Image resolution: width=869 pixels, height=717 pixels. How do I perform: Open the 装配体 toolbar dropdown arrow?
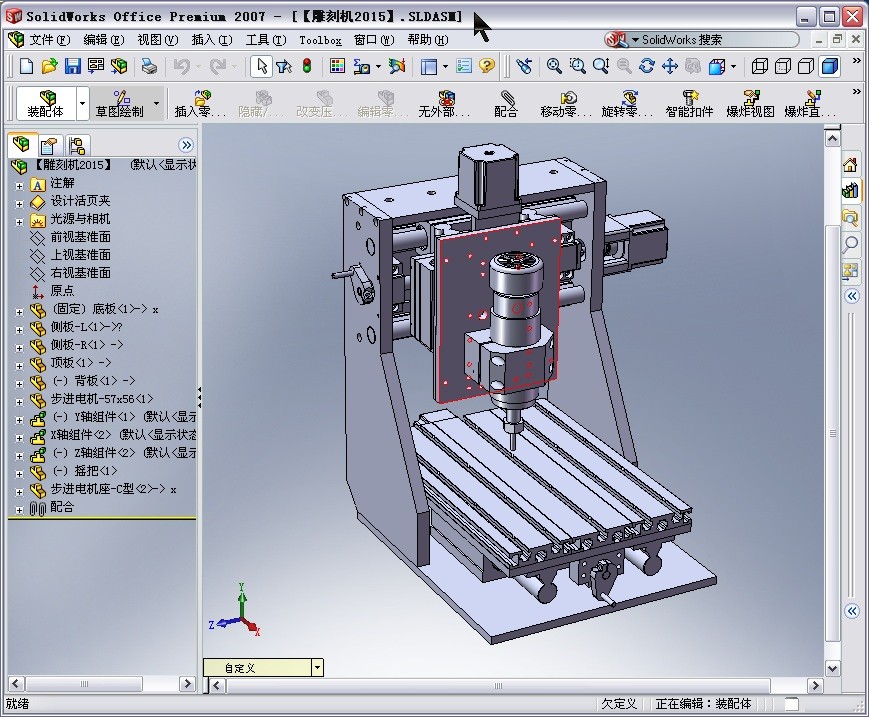coord(83,103)
